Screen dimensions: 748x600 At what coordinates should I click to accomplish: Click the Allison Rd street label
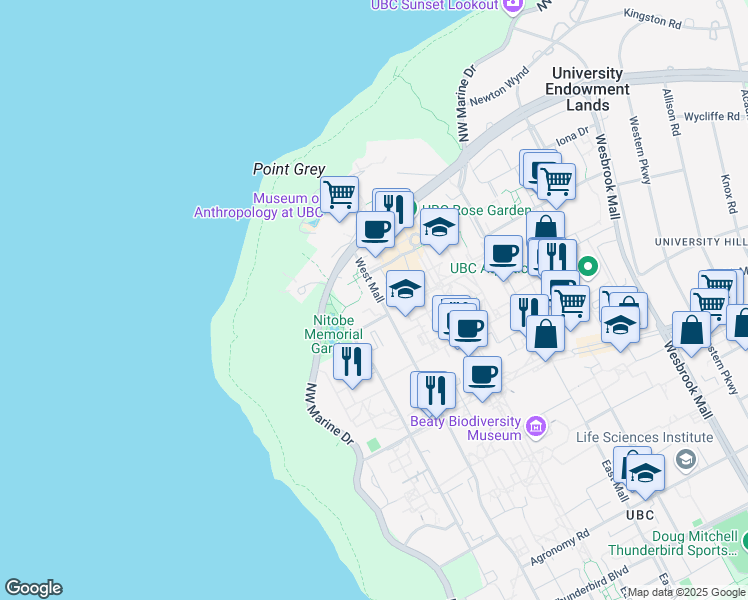671,113
